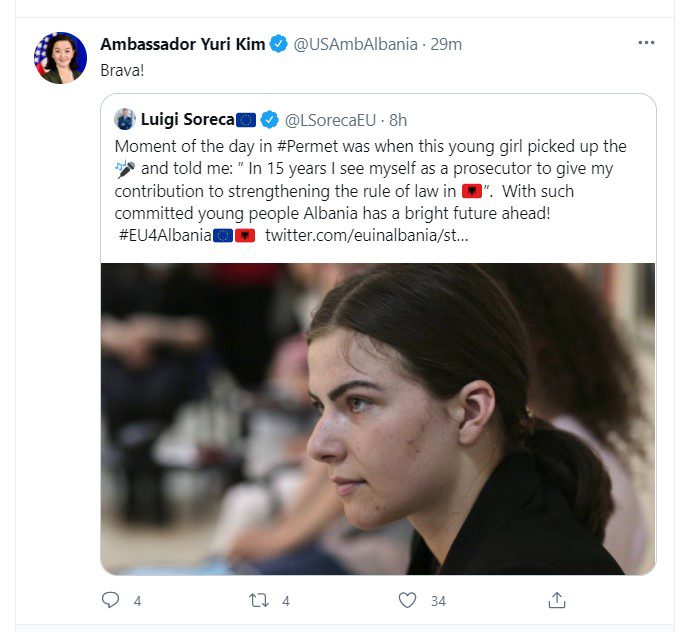Open the tweet via the 29m timestamp
This screenshot has height=632, width=682.
(x=446, y=44)
